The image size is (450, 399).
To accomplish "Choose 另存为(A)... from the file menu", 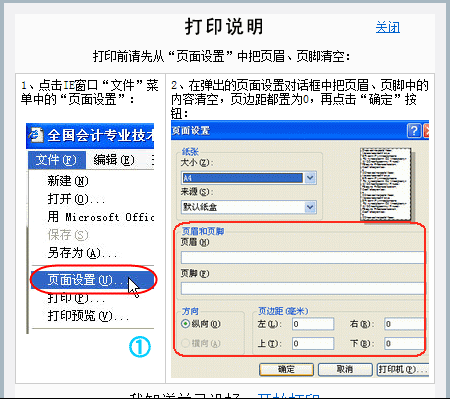I will coord(82,253).
